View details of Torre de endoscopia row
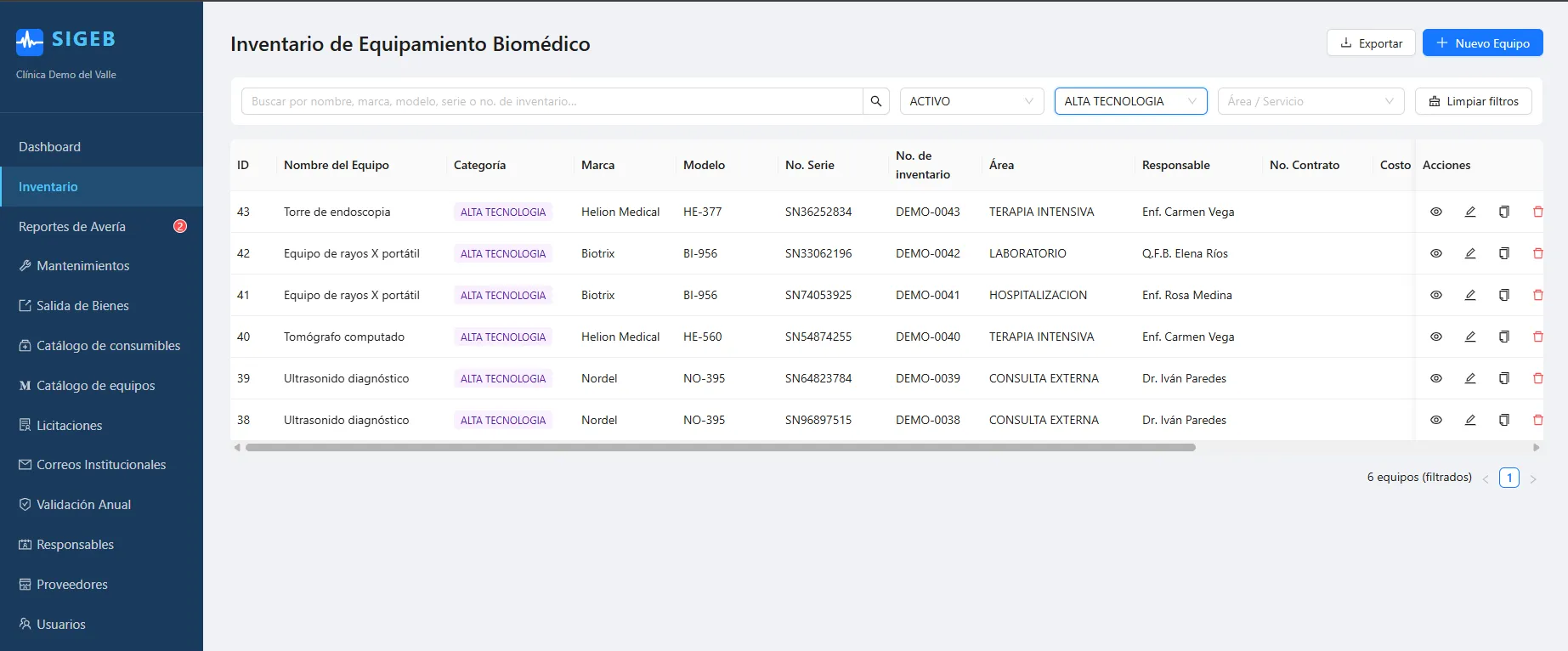This screenshot has height=651, width=1568. coord(1436,212)
